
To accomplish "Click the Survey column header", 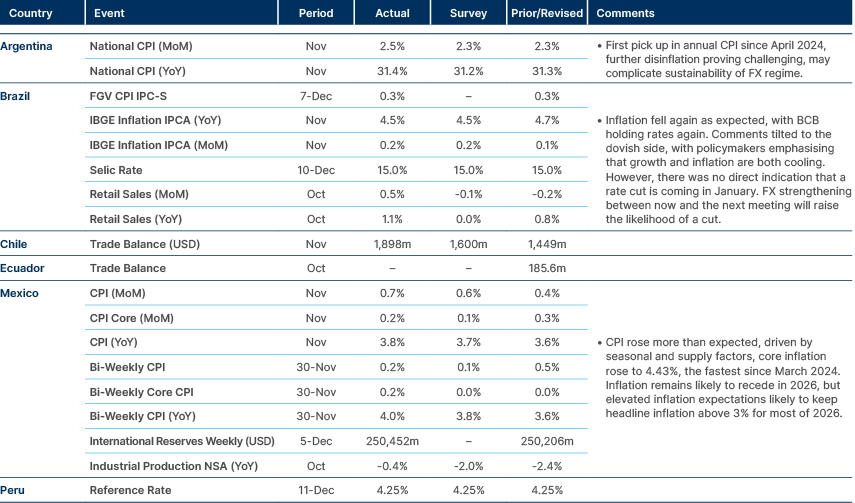I will (x=468, y=13).
